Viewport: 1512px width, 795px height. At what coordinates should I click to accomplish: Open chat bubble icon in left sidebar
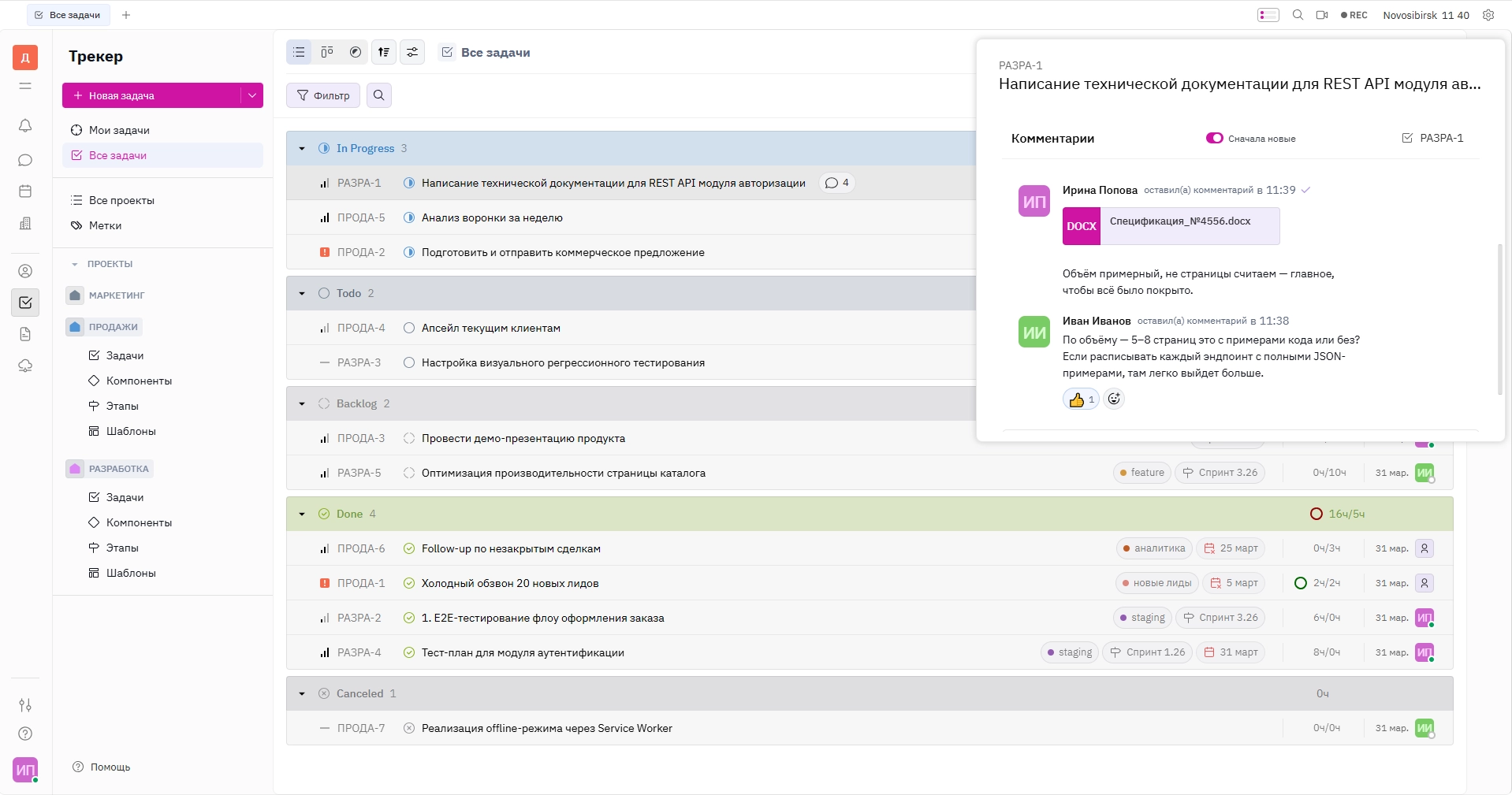tap(25, 160)
